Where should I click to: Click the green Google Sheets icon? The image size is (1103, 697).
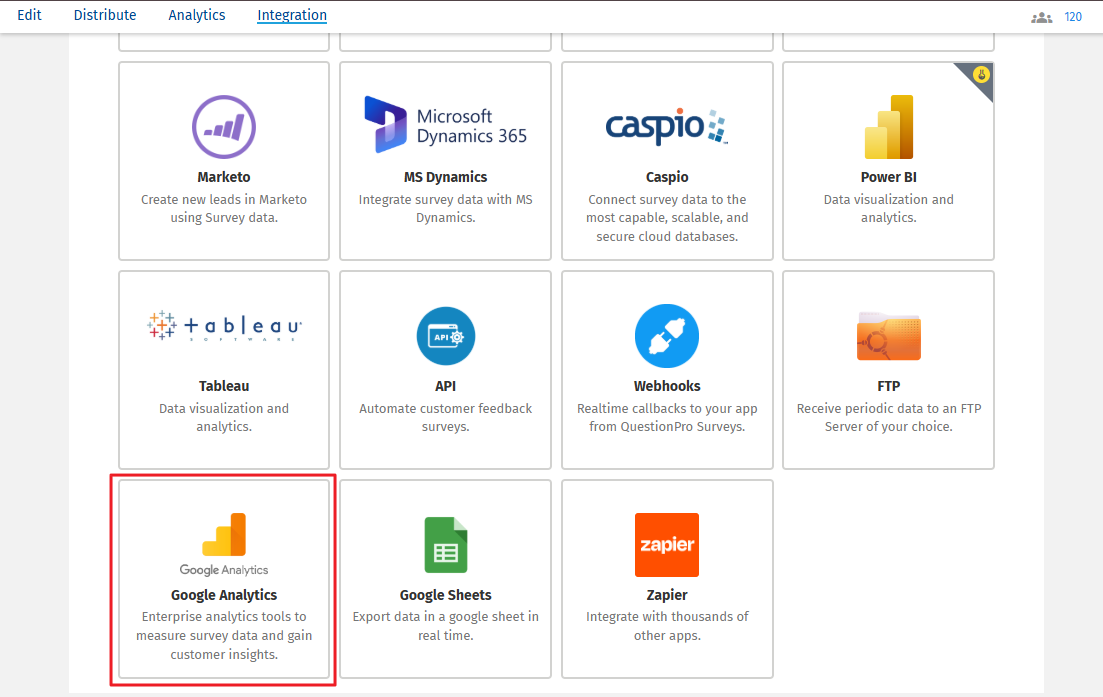click(446, 545)
